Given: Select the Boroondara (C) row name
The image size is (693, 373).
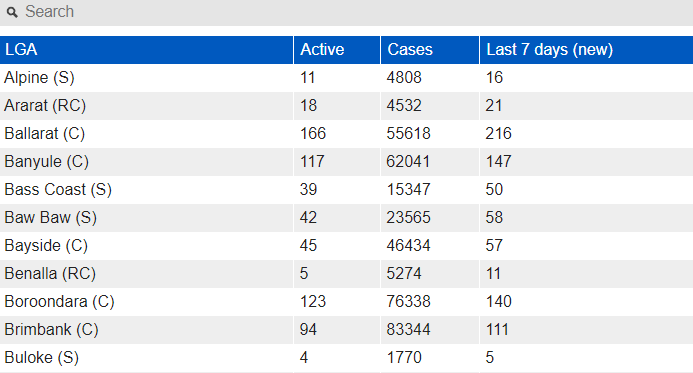Looking at the screenshot, I should click(x=59, y=301).
